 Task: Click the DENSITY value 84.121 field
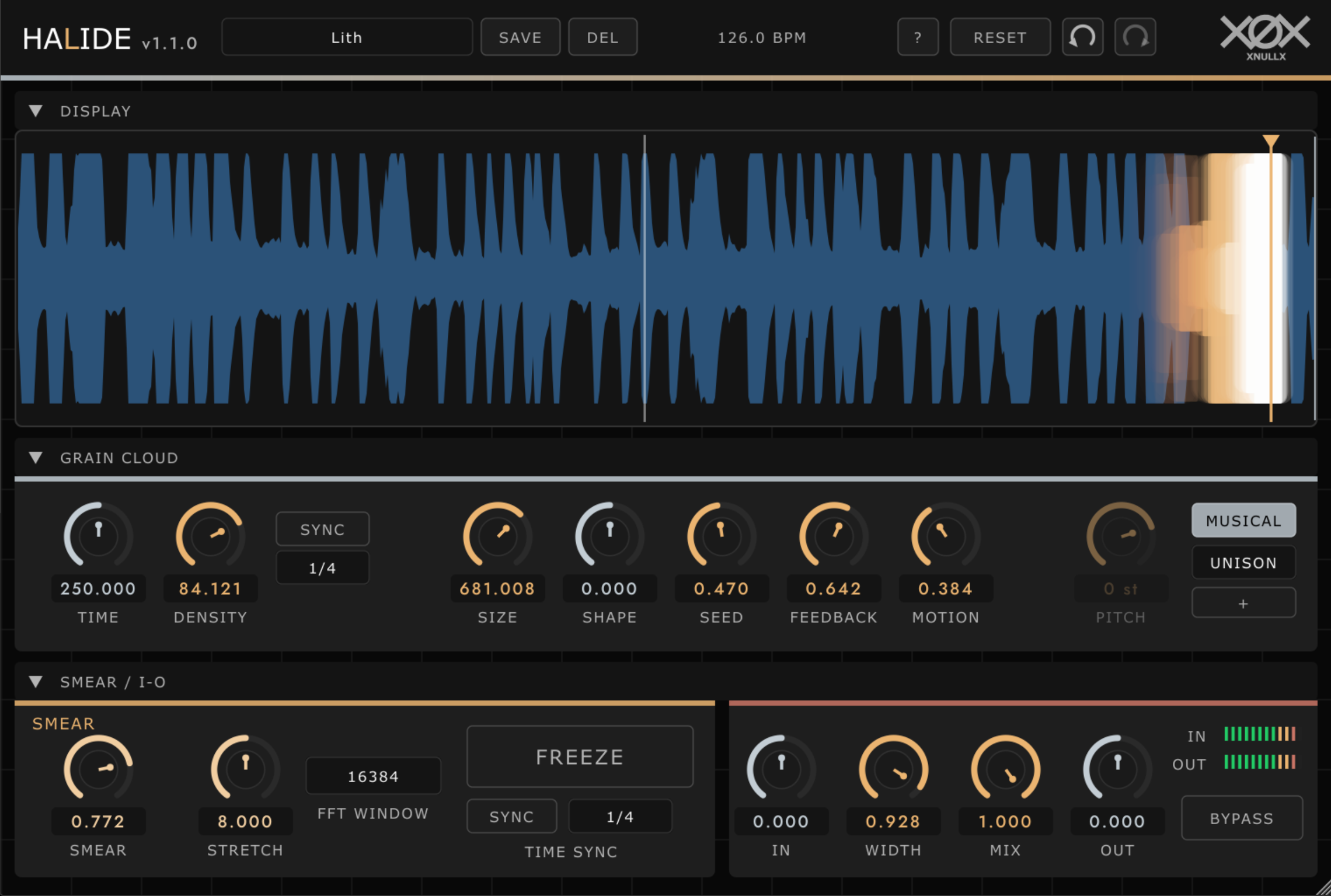pos(210,588)
